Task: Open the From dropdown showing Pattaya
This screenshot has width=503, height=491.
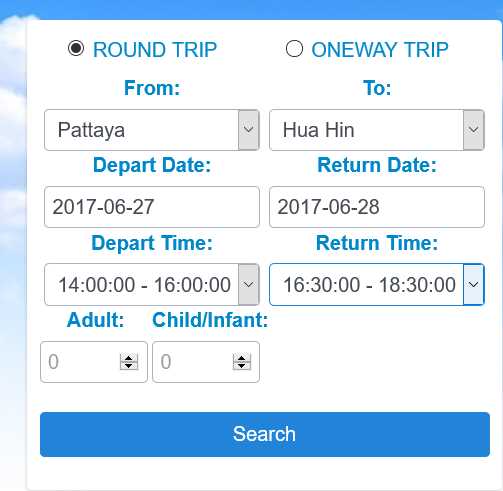Action: click(152, 130)
